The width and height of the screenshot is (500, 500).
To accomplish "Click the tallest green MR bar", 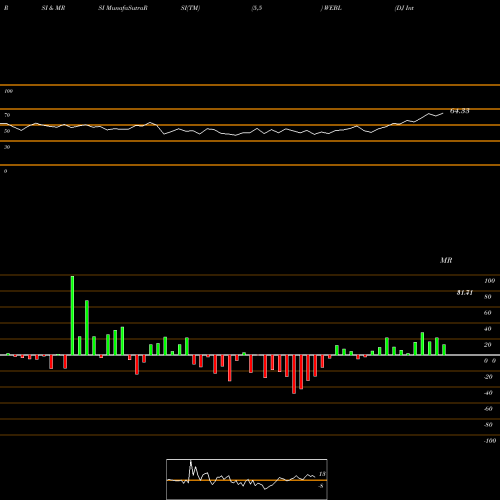I will point(72,315).
